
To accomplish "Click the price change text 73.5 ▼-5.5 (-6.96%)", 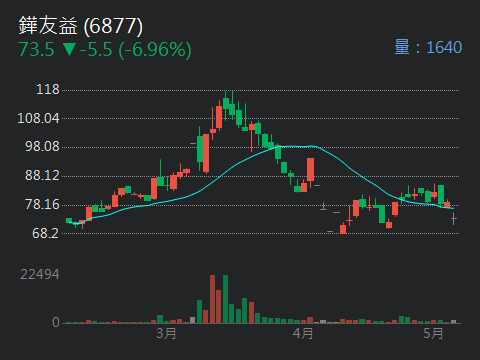I will [105, 50].
